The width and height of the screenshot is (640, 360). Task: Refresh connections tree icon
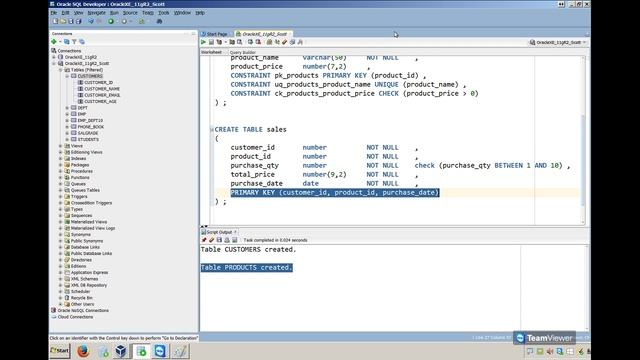[67, 42]
